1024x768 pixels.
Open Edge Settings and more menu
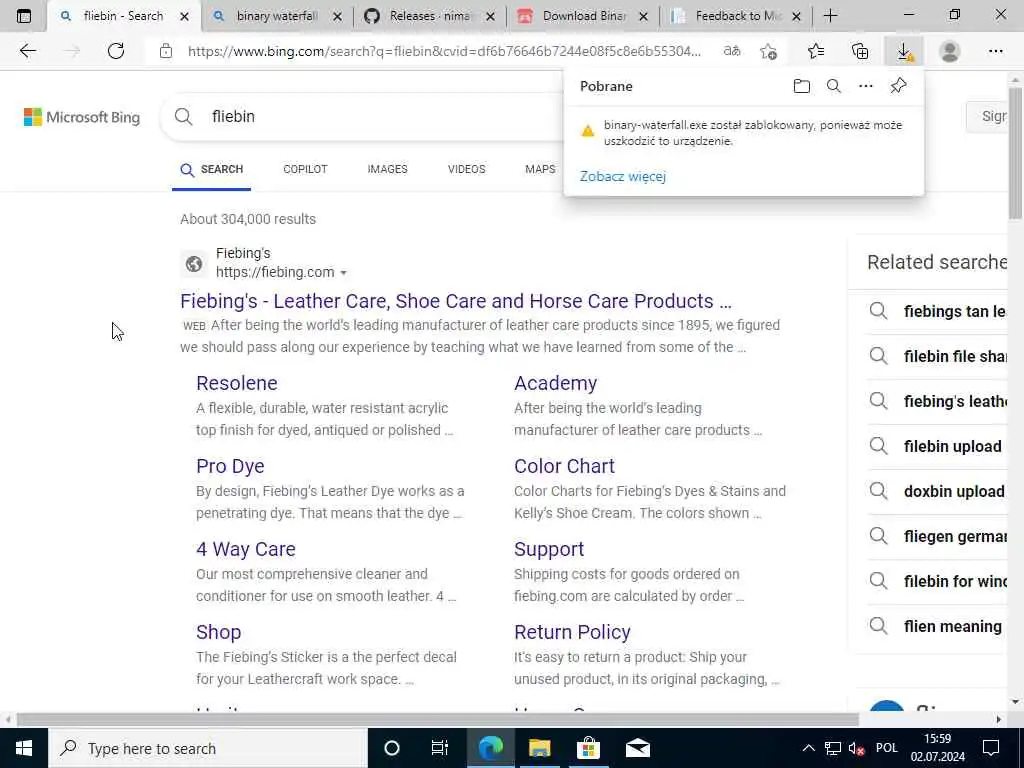tap(995, 51)
